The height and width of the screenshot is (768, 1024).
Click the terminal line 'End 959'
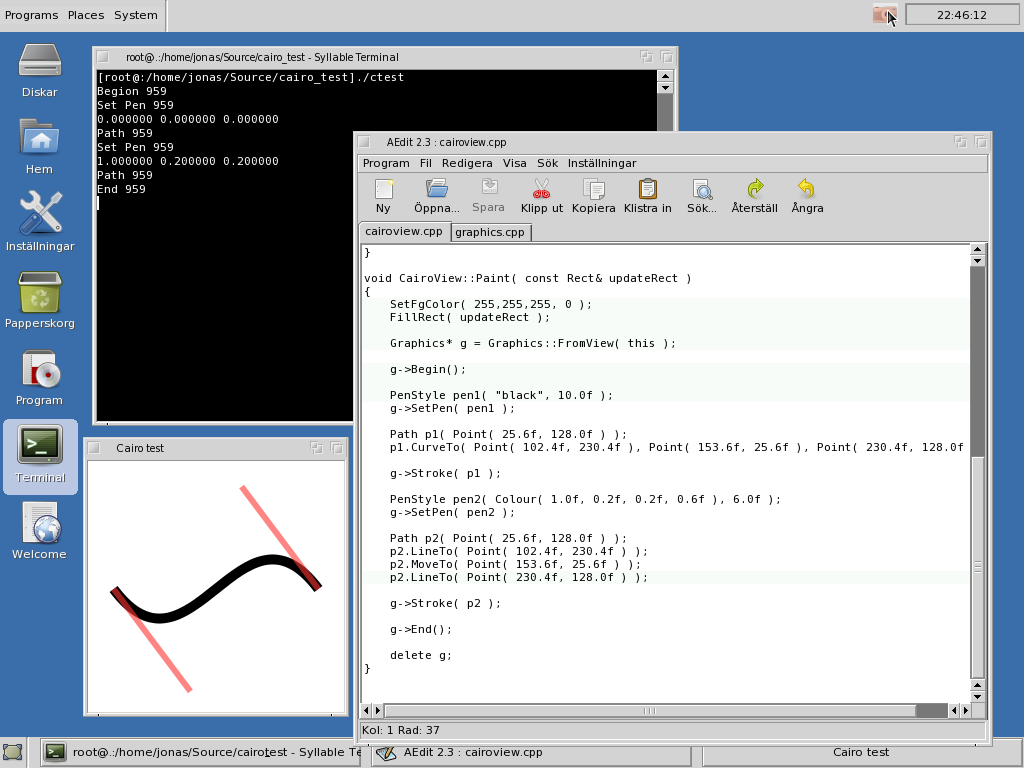(x=121, y=189)
